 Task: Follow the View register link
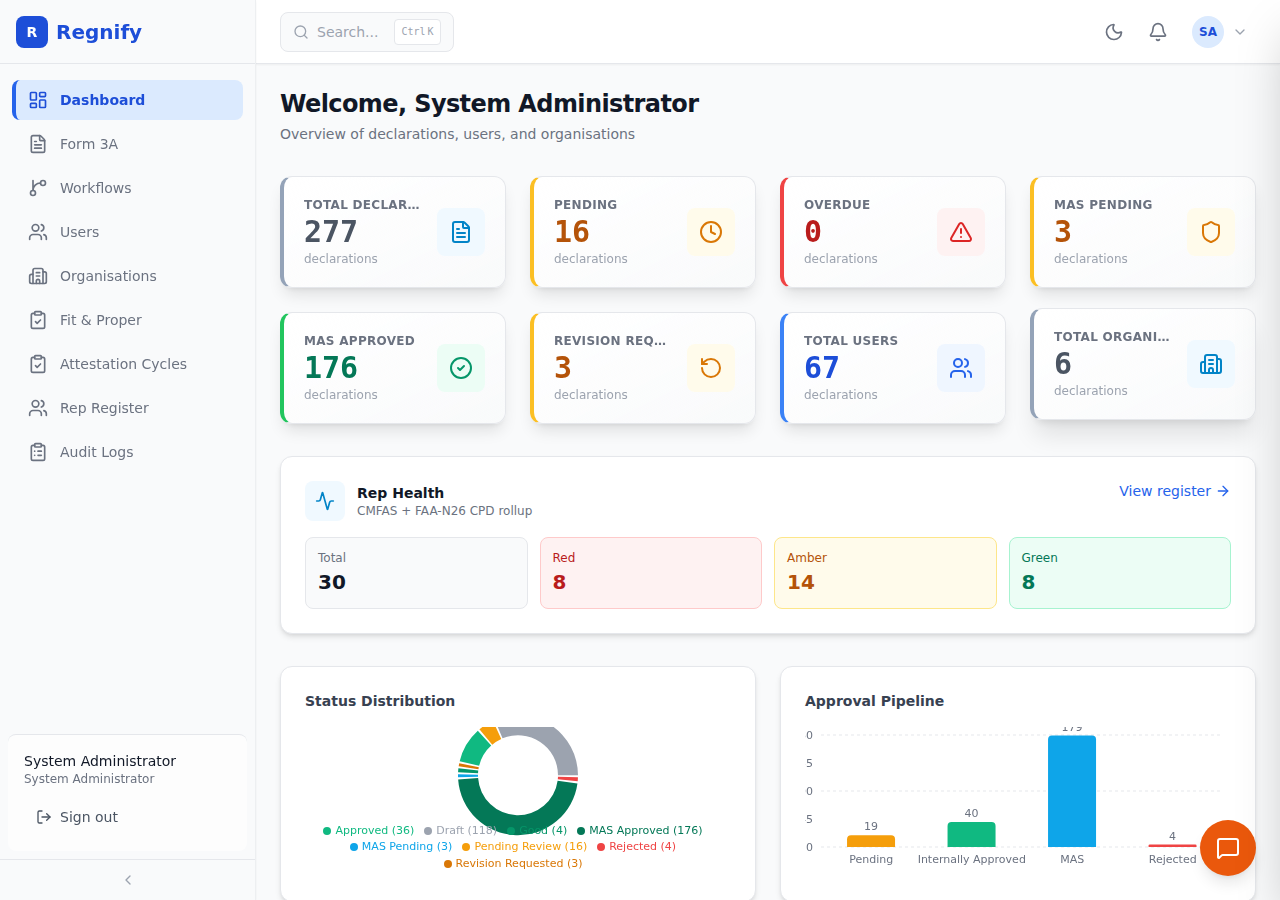(1174, 491)
